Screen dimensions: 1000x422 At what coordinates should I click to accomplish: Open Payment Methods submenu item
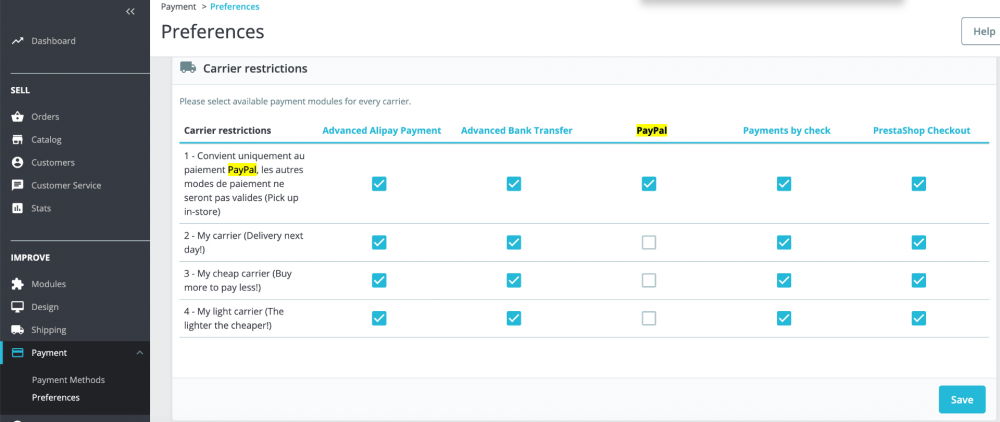[x=68, y=380]
